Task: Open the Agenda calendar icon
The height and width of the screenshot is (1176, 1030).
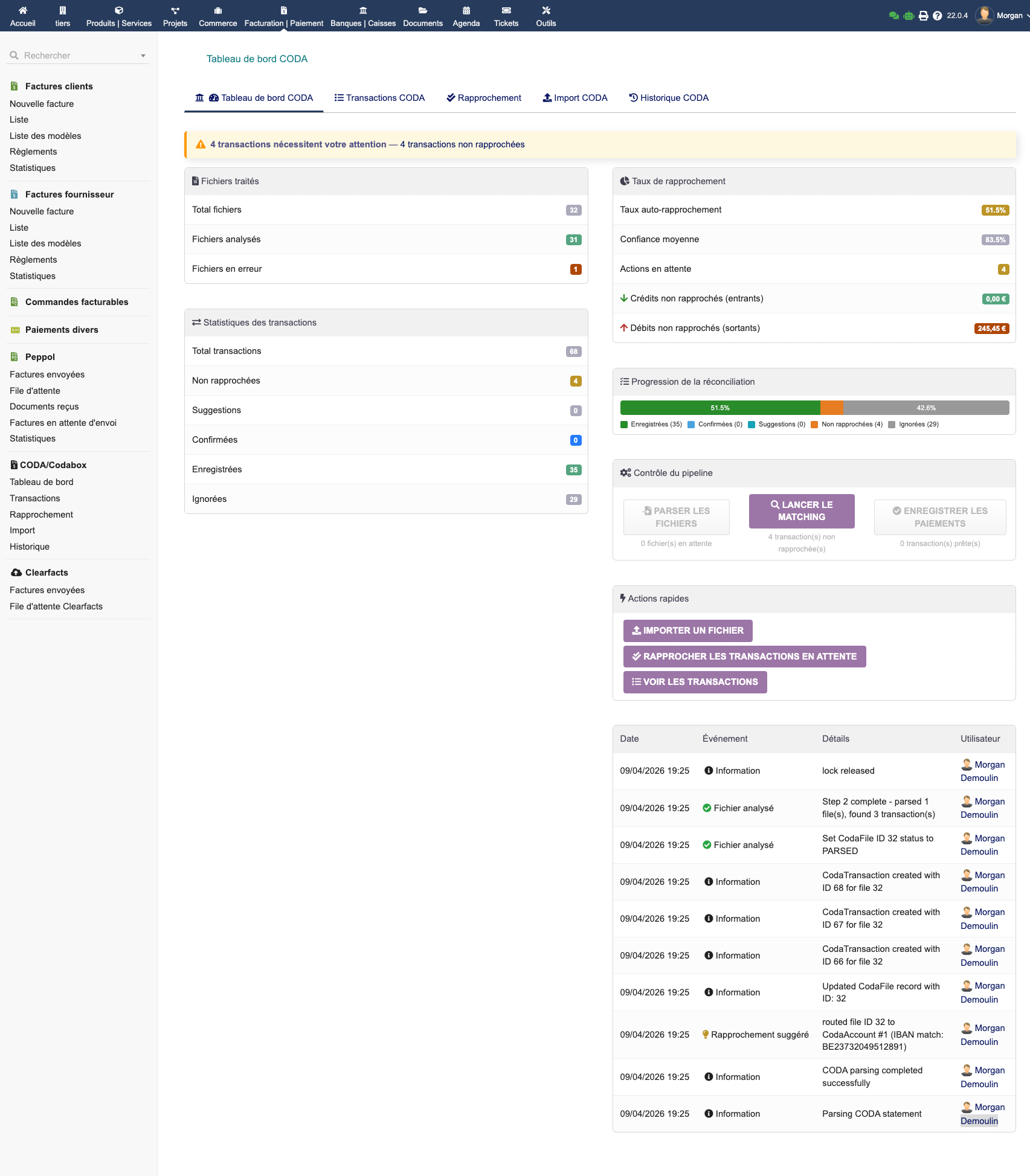Action: pyautogui.click(x=466, y=10)
